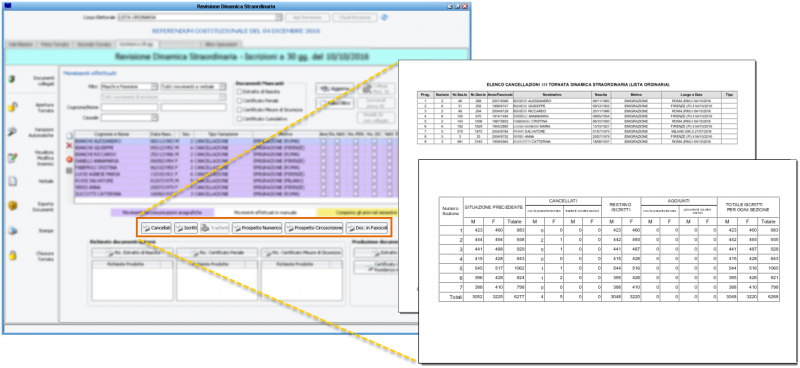Enable Certificato Misure di Sicurezza checkbox
The image size is (800, 368).
click(239, 110)
